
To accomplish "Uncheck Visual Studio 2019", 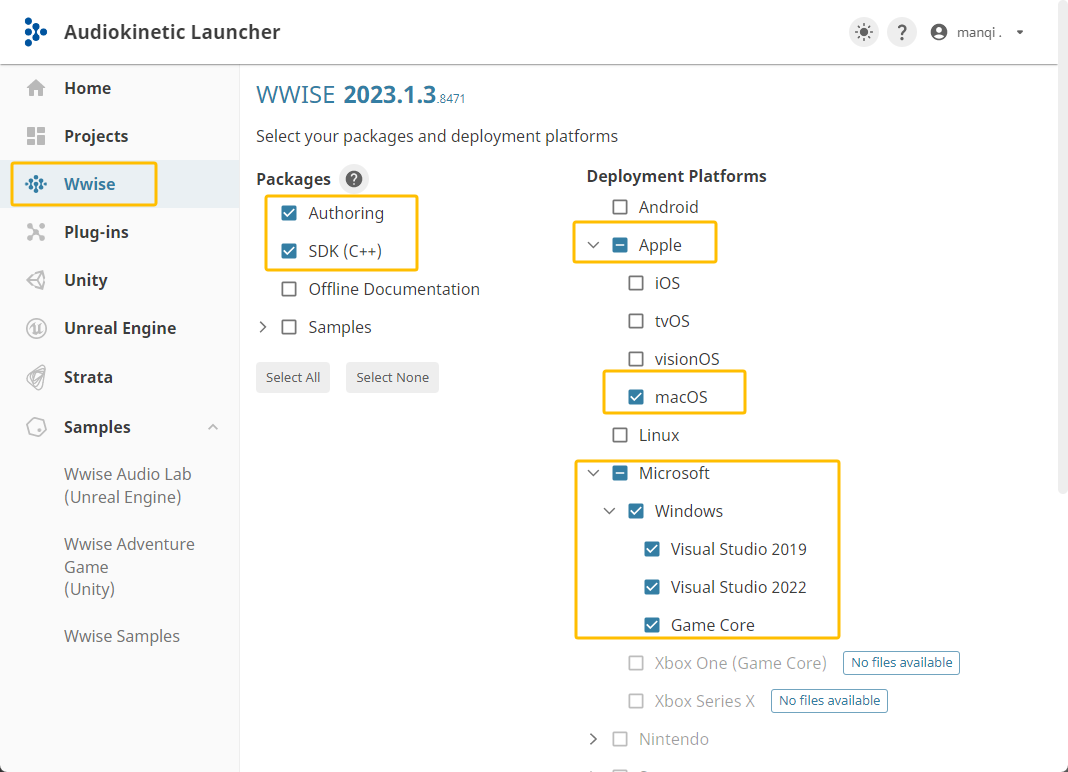I will [652, 549].
